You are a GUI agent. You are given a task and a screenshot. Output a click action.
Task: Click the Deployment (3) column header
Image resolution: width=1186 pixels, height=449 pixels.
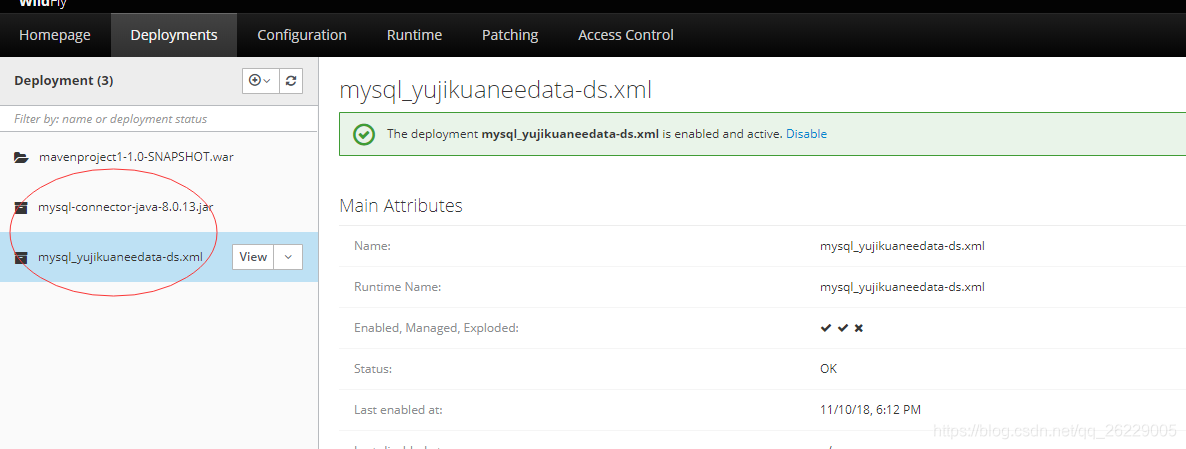click(64, 80)
